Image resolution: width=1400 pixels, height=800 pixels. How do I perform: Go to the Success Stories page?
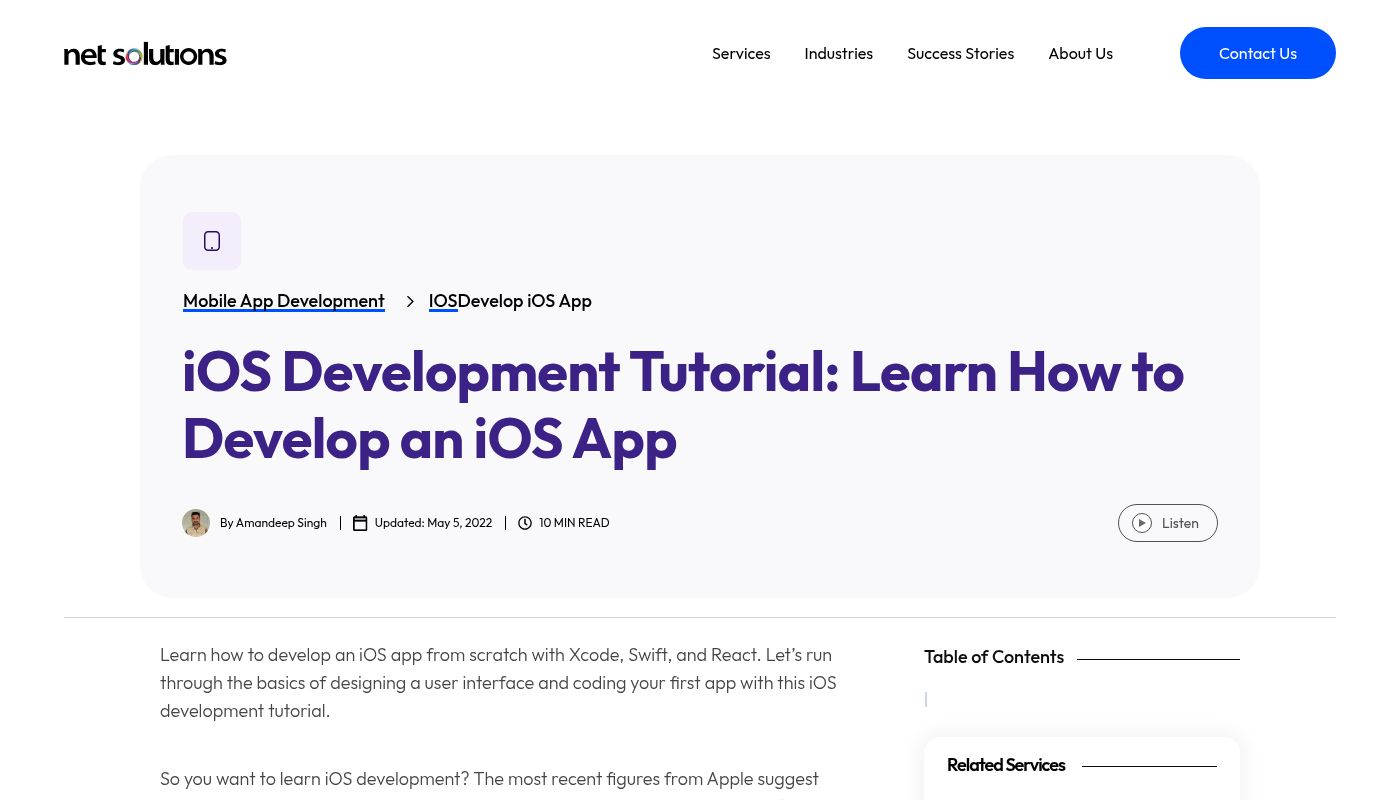point(960,53)
